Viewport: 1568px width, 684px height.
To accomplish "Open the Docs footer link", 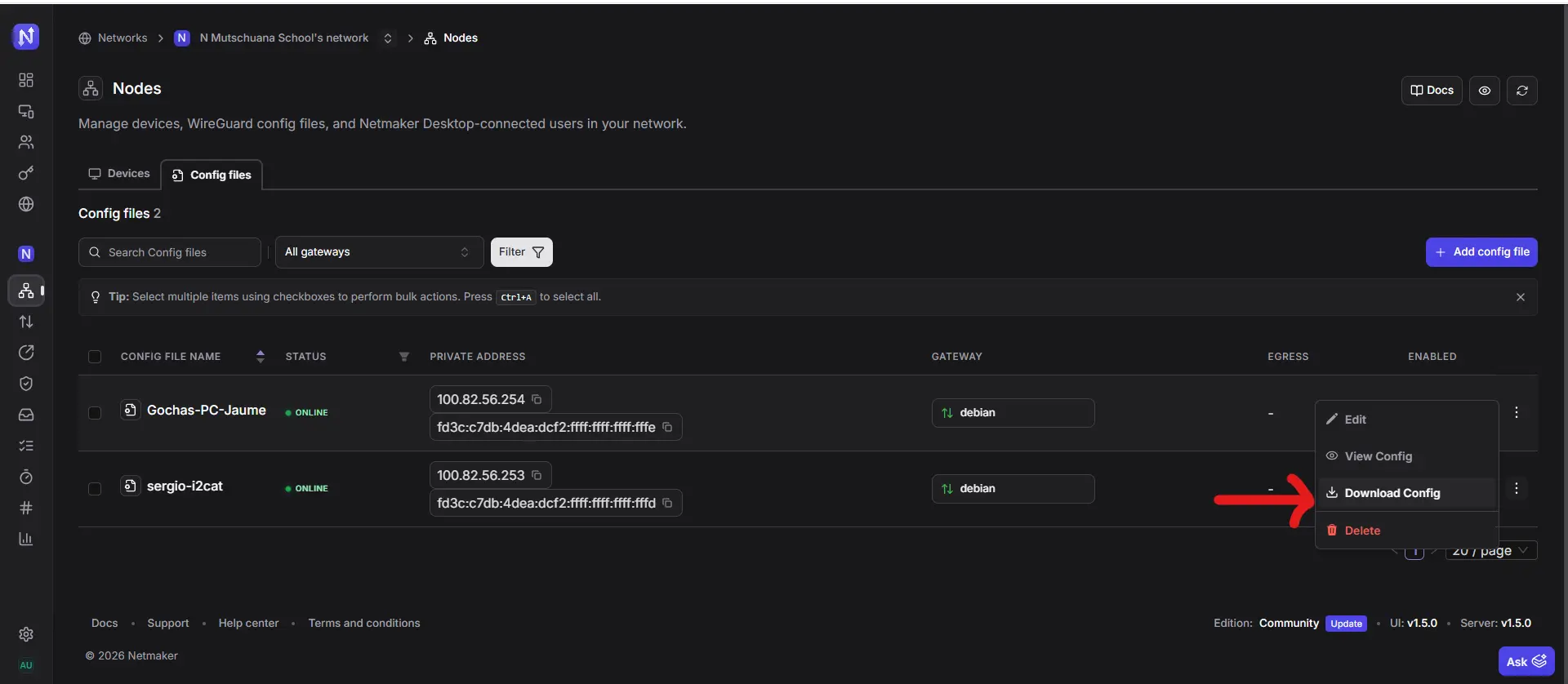I will coord(105,624).
